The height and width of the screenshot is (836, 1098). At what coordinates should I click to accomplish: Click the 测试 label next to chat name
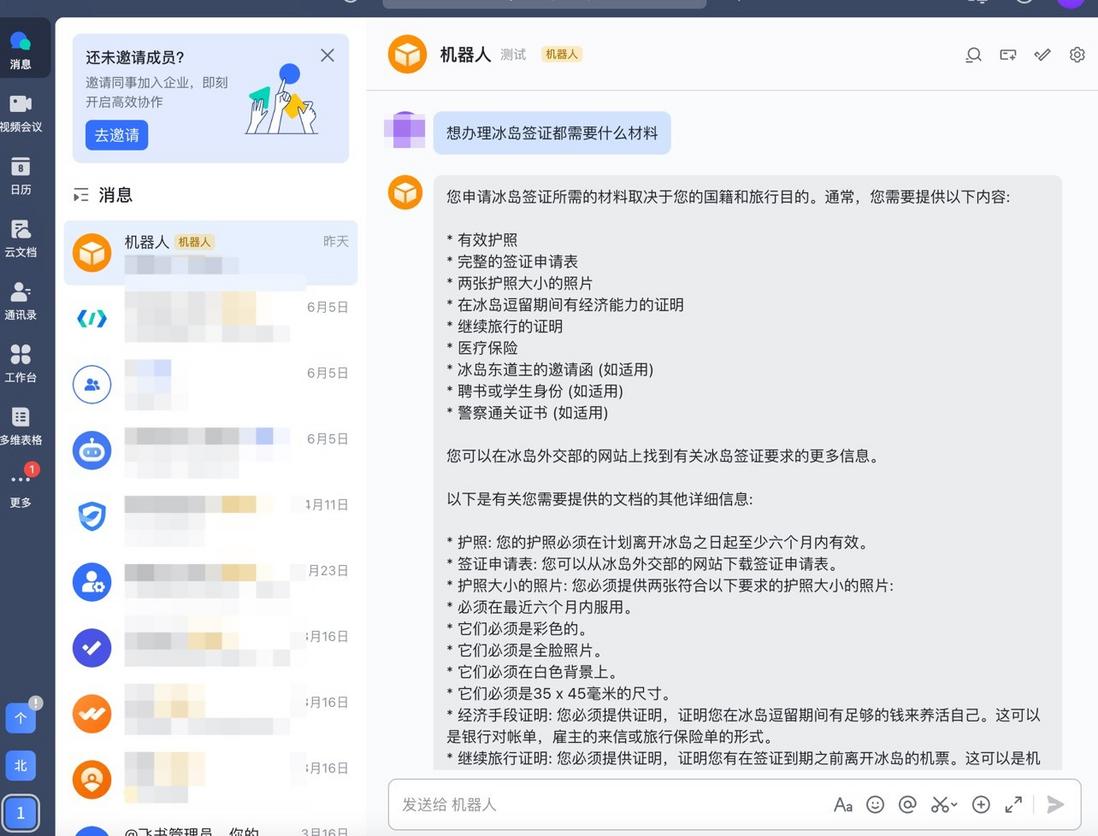pos(513,55)
